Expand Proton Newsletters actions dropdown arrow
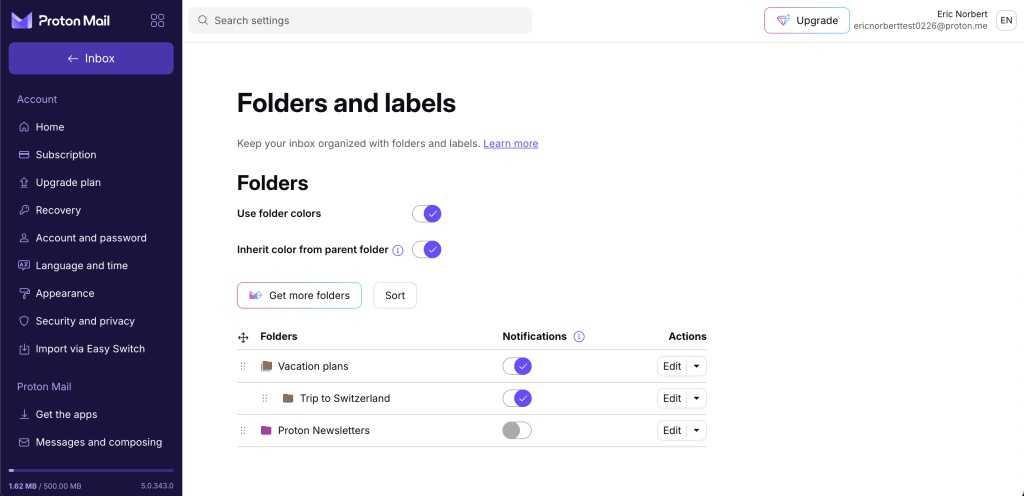Screen dimensions: 1024x496 pyautogui.click(x=697, y=430)
